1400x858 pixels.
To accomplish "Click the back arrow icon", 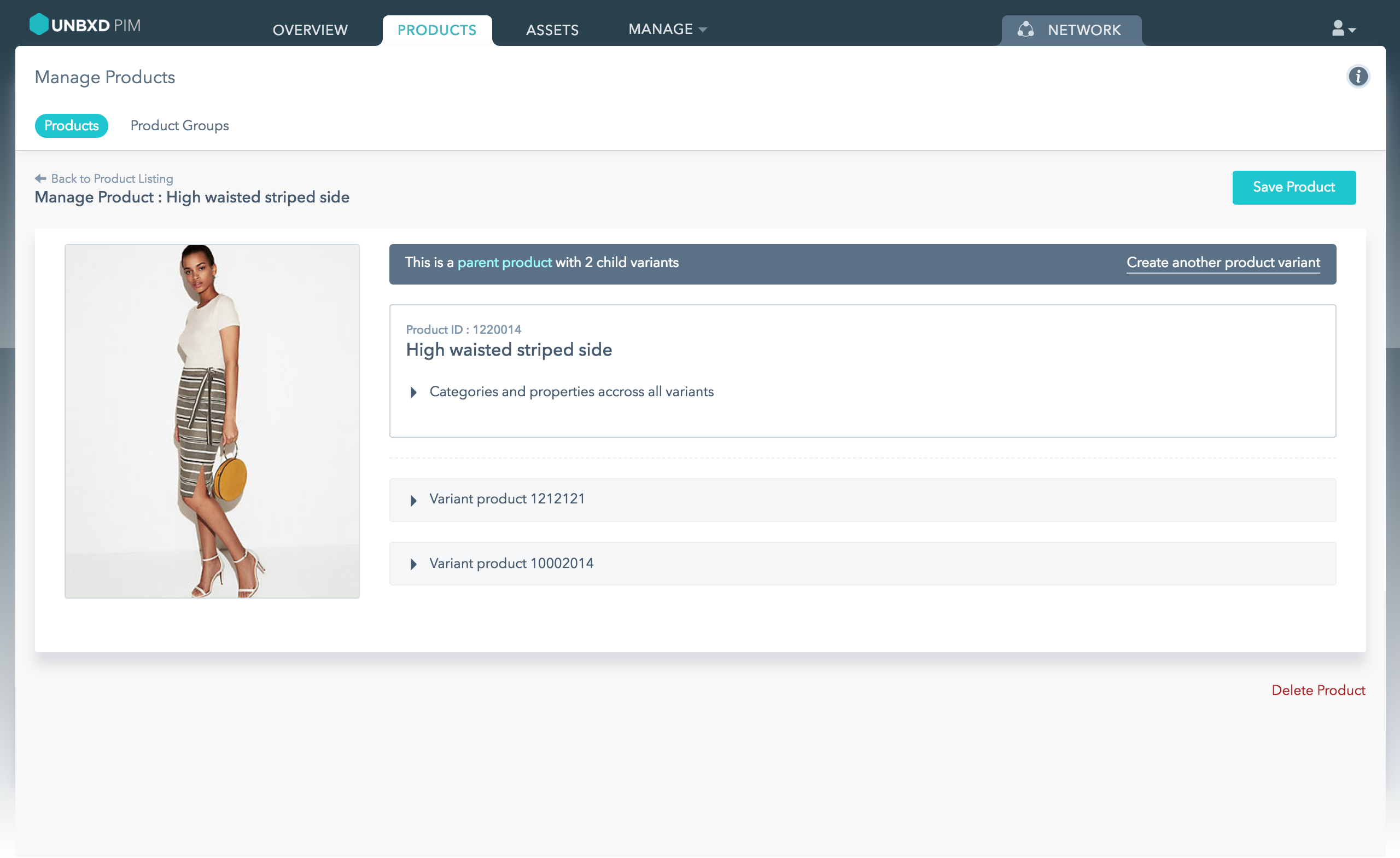I will 40,178.
